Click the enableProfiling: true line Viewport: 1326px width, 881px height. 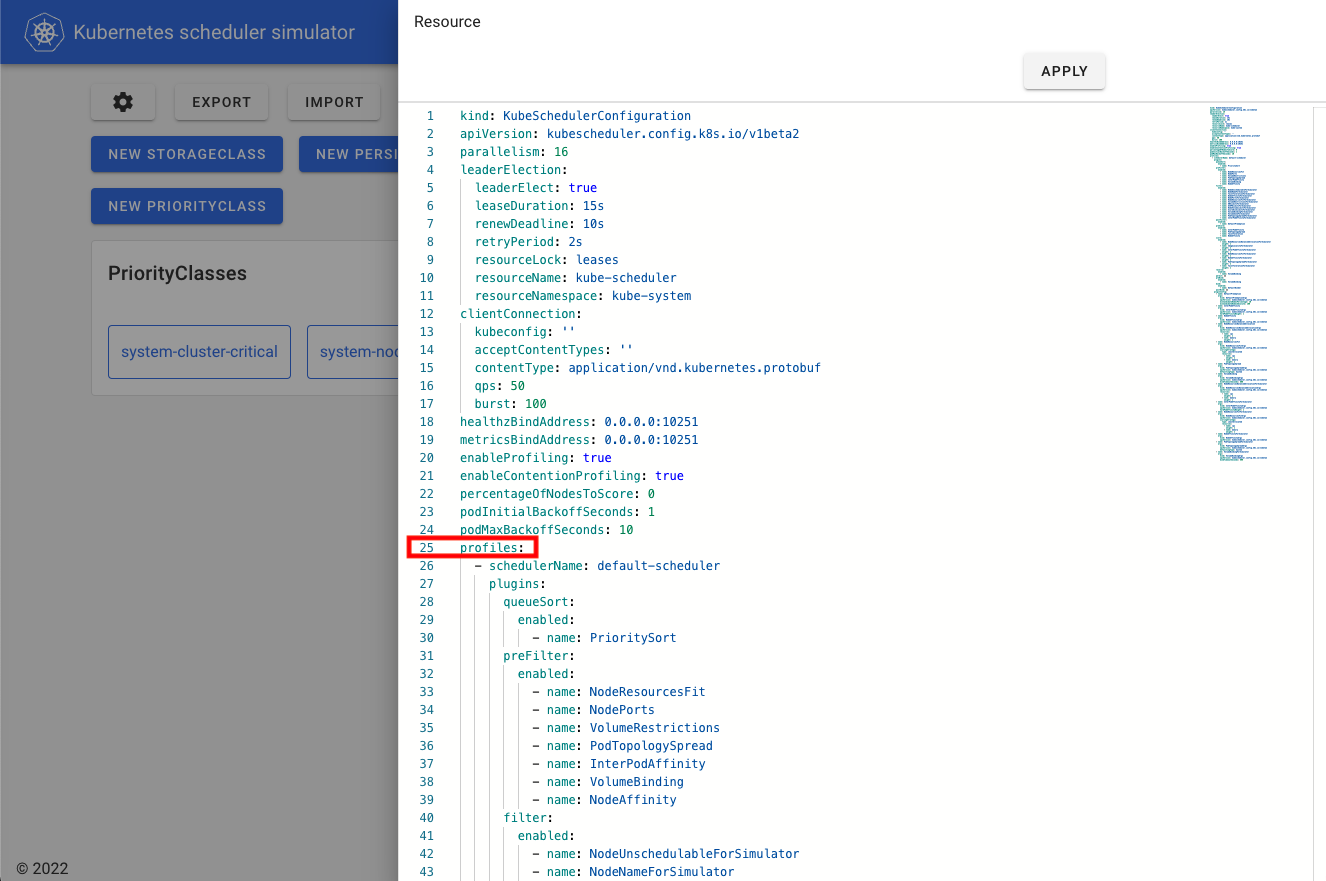coord(536,458)
